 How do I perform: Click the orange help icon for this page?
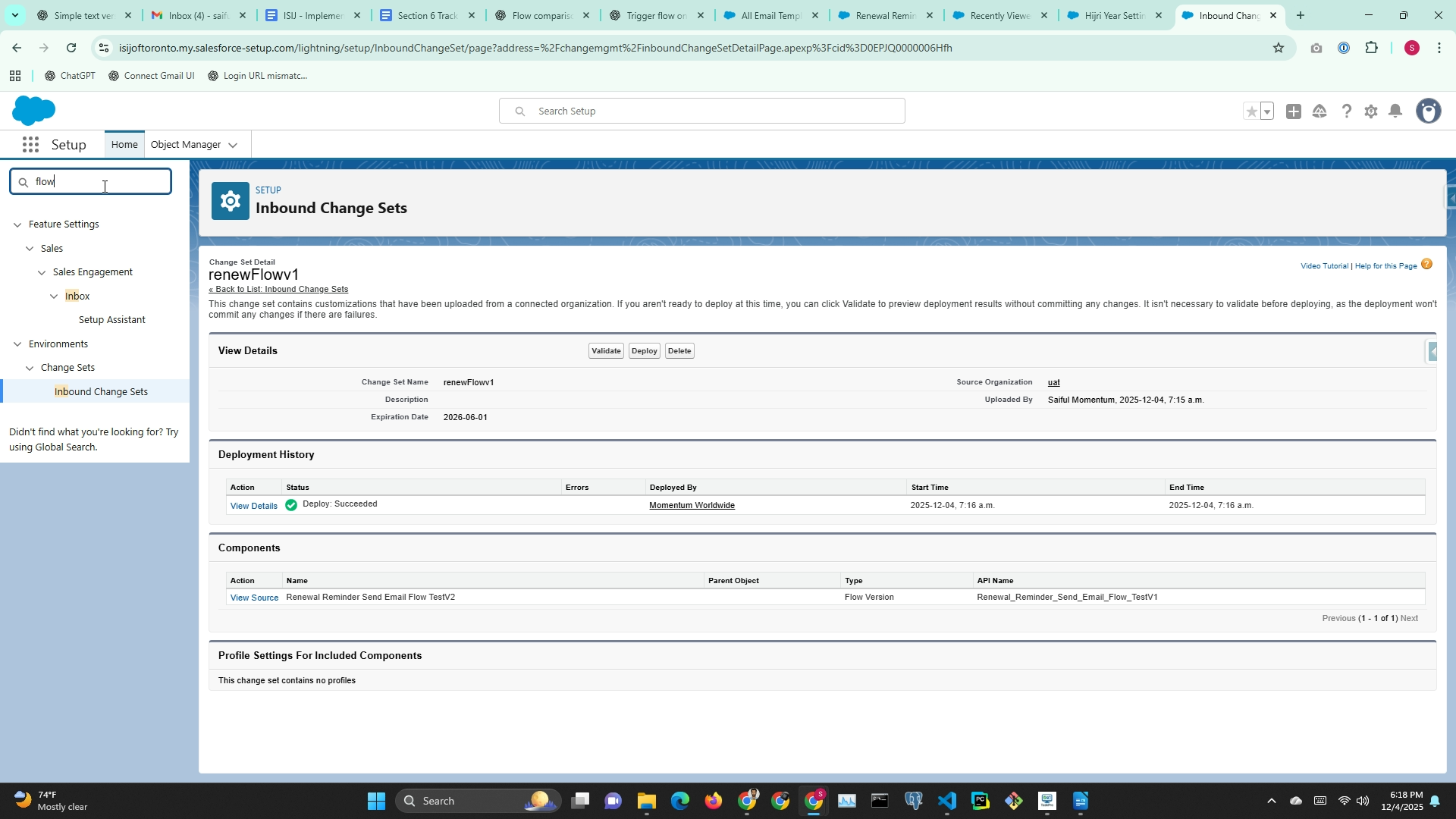pos(1426,265)
